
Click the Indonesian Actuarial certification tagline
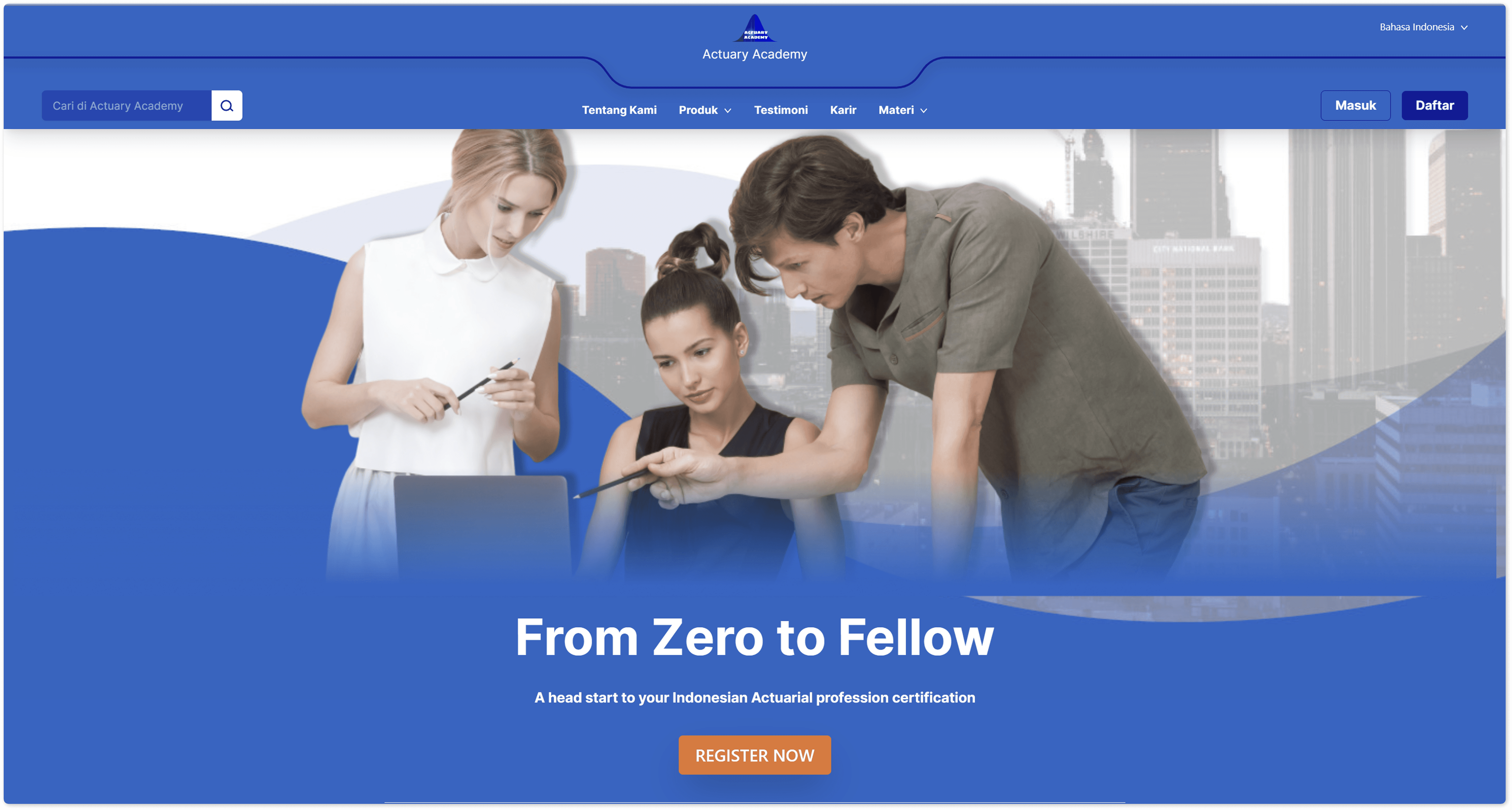(755, 697)
